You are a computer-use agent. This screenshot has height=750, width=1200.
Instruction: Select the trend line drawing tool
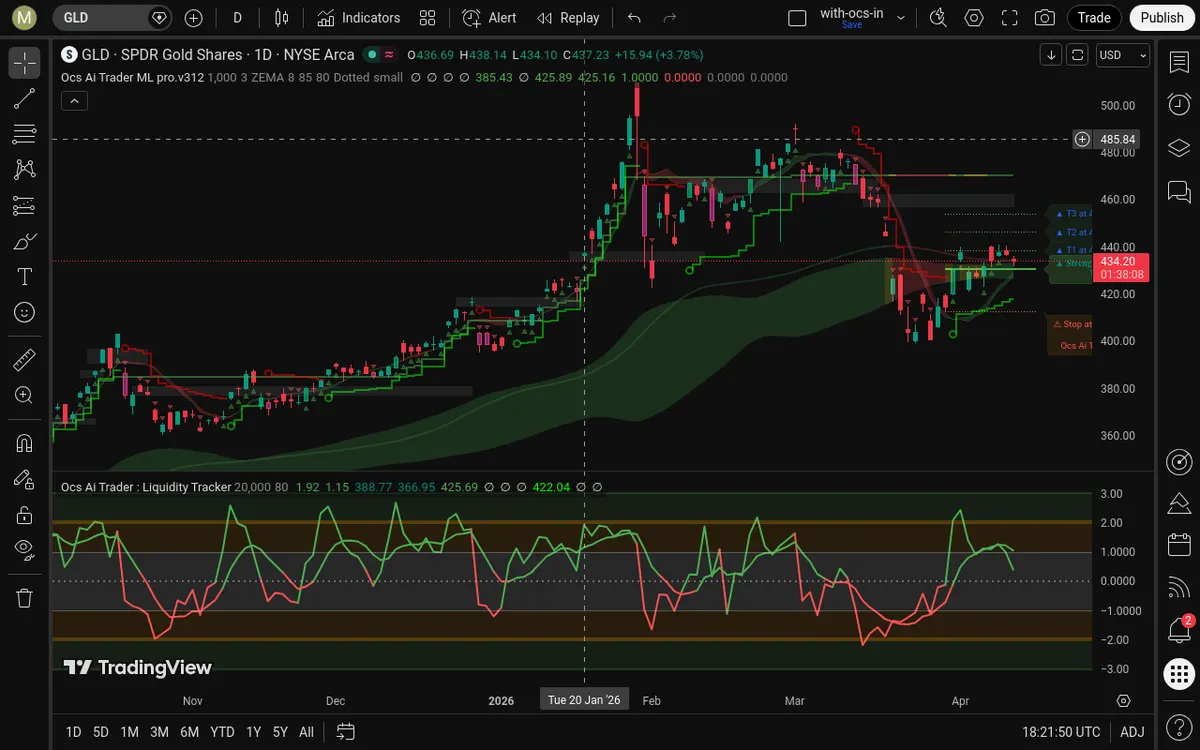(x=25, y=98)
